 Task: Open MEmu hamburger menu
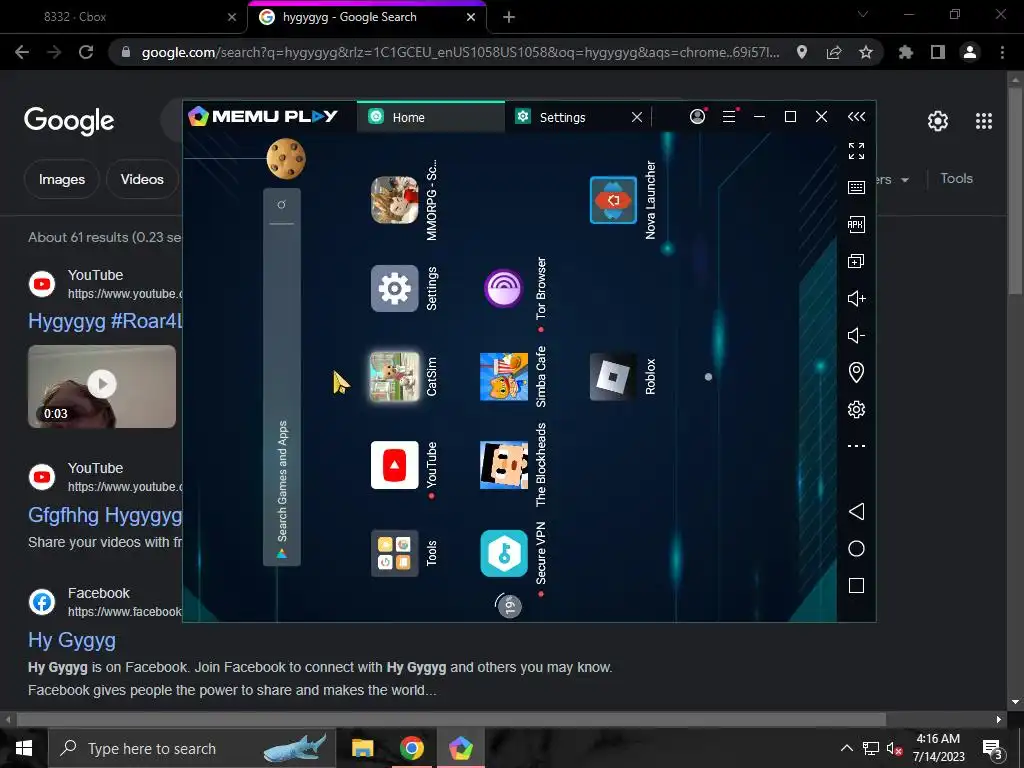coord(729,116)
